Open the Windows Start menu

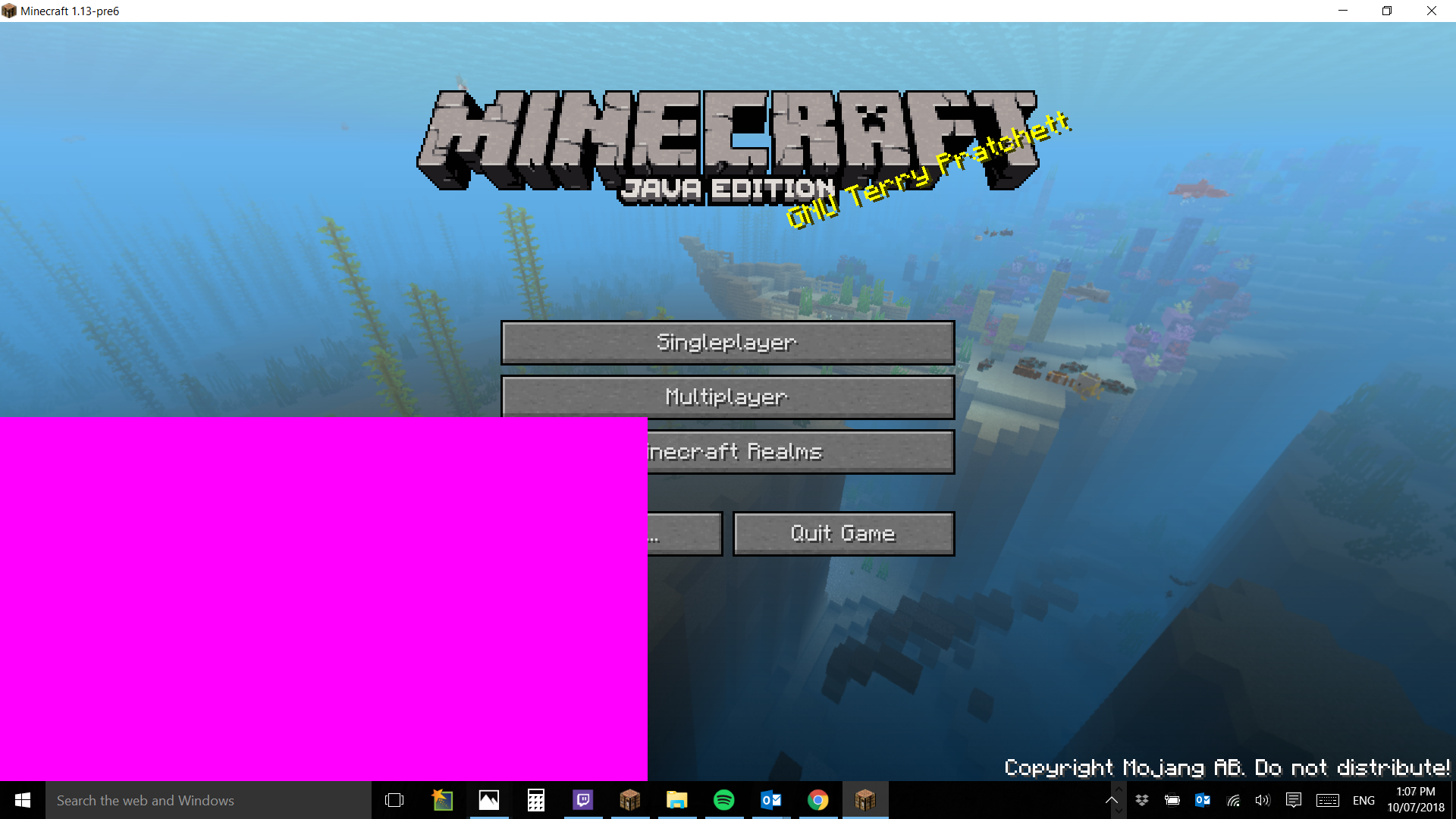(x=23, y=800)
